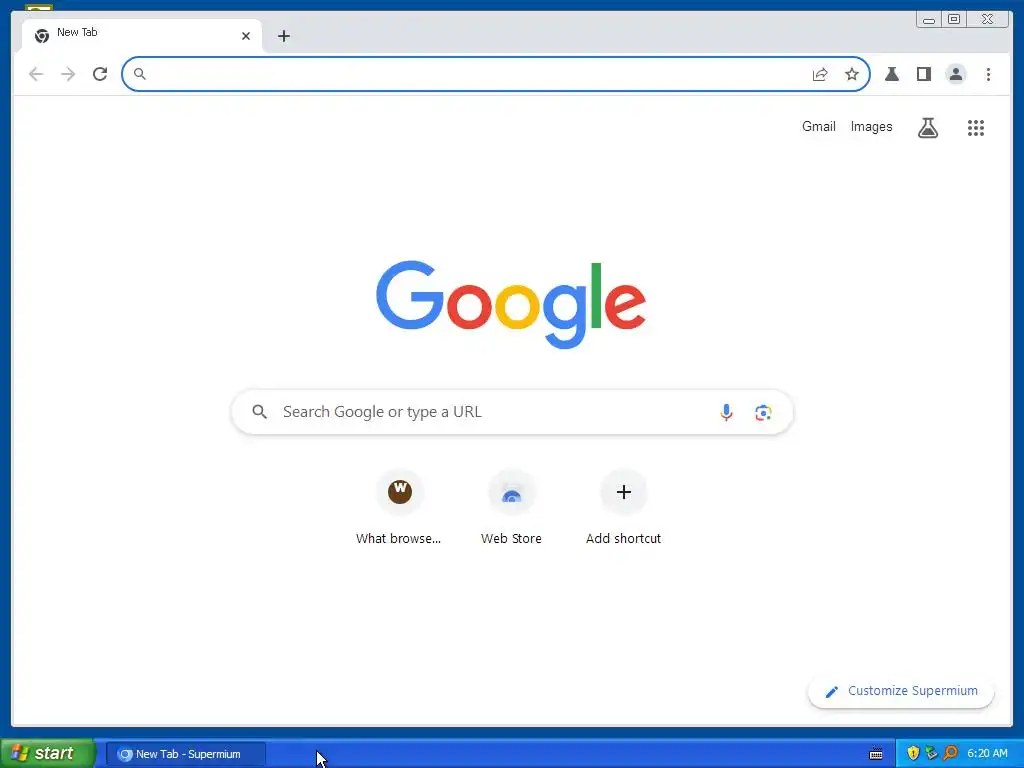Image resolution: width=1024 pixels, height=768 pixels.
Task: Click the magnifier icon in Google search box
Action: (x=259, y=411)
